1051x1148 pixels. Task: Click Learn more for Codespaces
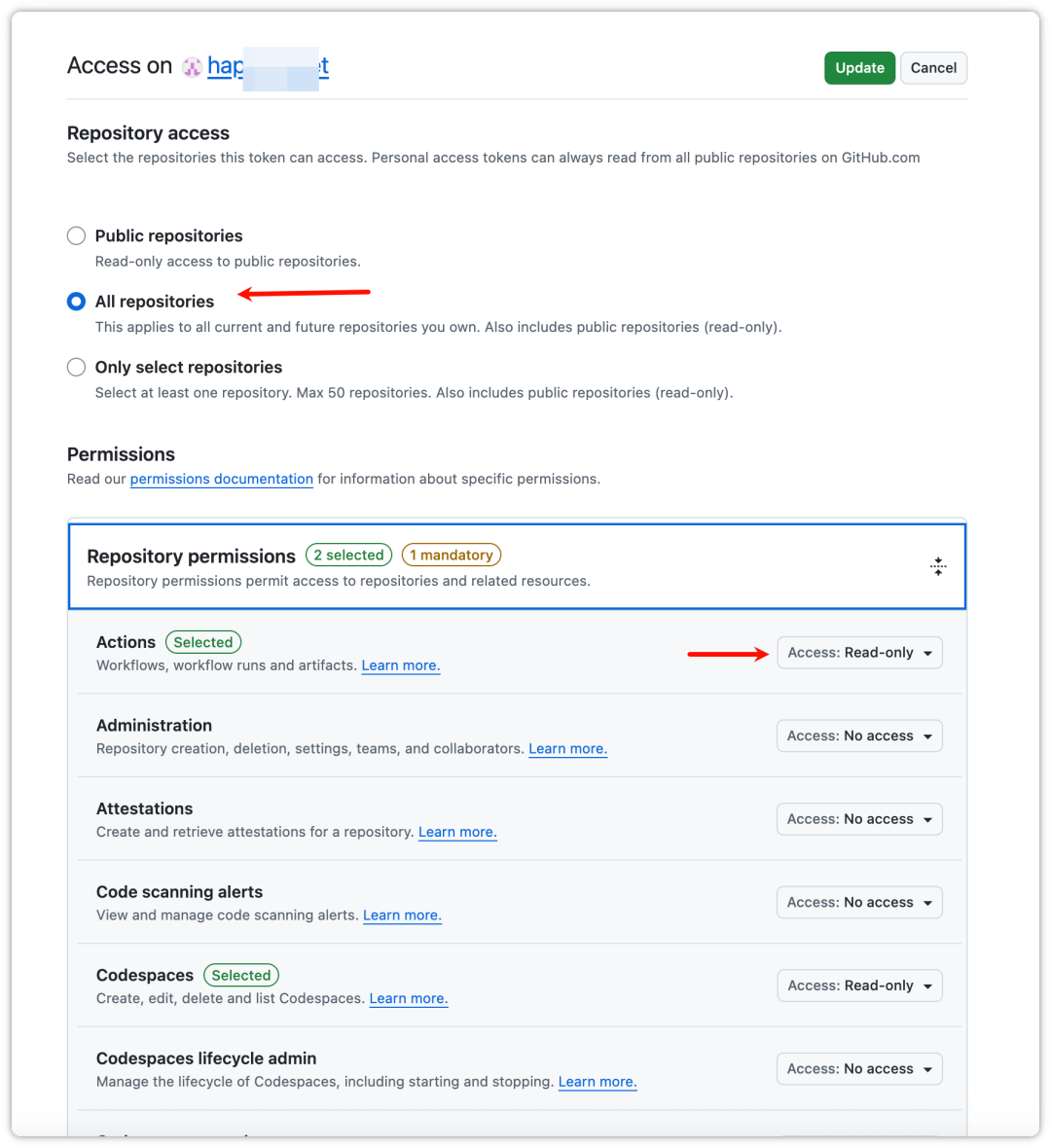[x=408, y=998]
